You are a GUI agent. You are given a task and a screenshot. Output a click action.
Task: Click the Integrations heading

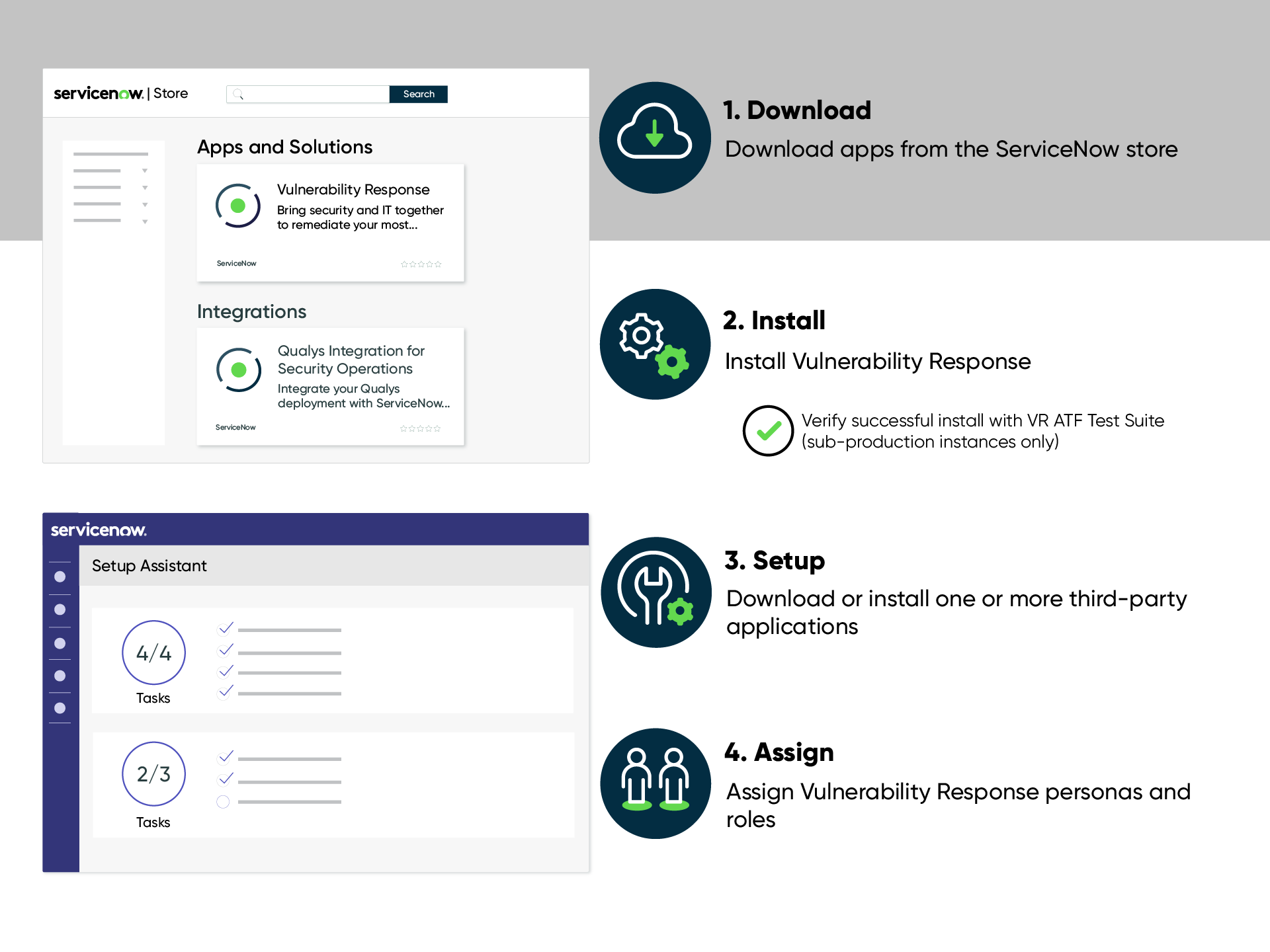(x=252, y=311)
